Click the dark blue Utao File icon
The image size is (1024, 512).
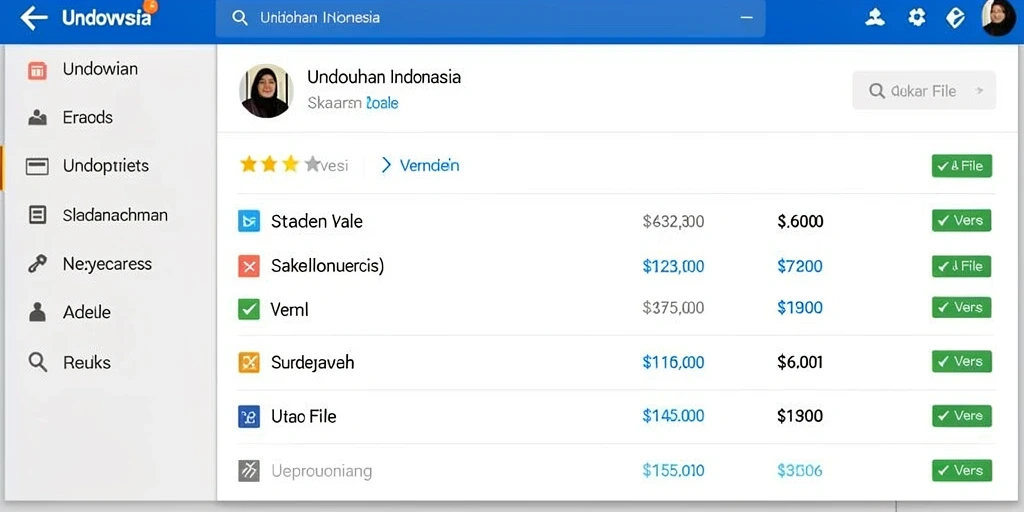coord(249,416)
